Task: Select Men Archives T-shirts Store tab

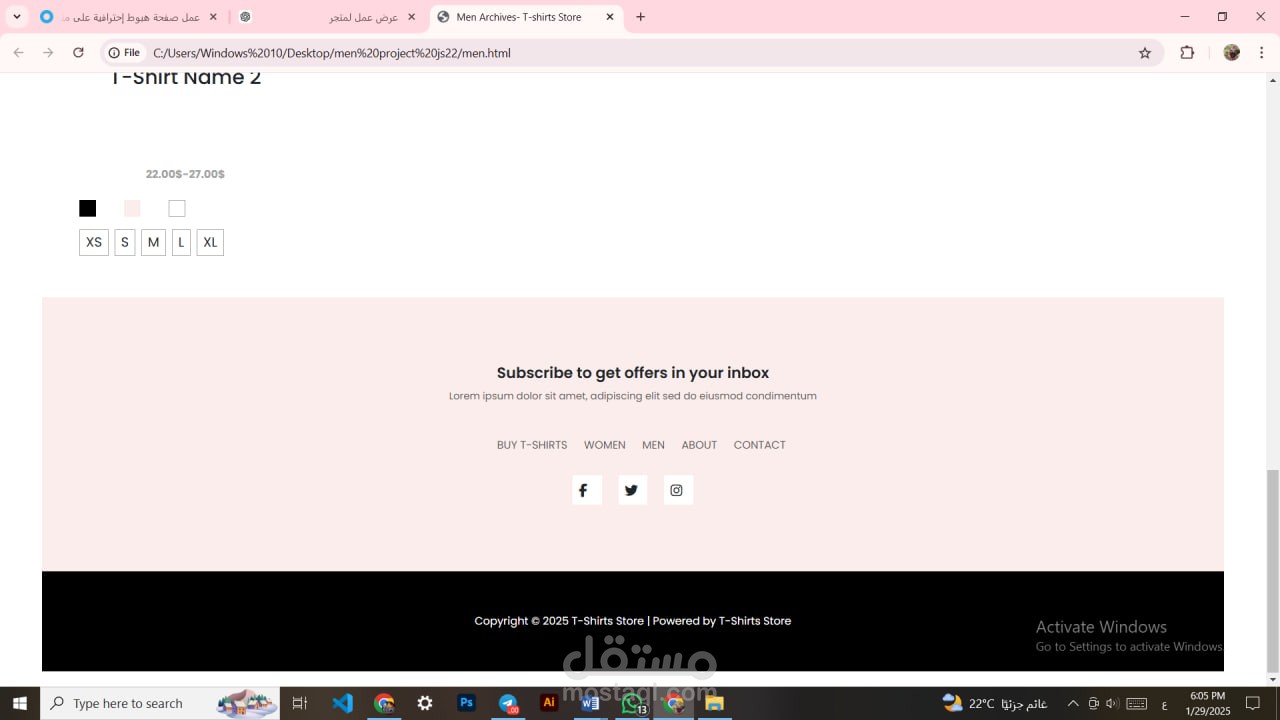Action: pyautogui.click(x=527, y=17)
